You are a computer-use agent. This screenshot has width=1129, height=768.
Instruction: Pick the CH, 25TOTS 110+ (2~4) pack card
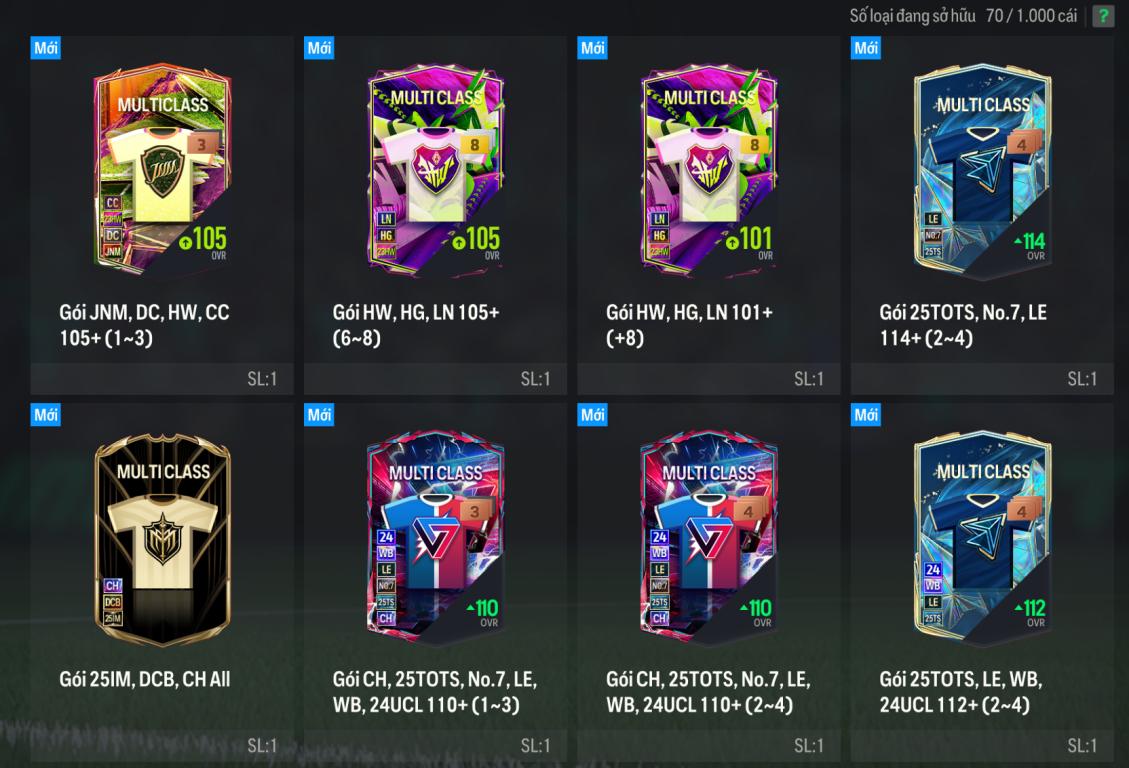[x=709, y=582]
